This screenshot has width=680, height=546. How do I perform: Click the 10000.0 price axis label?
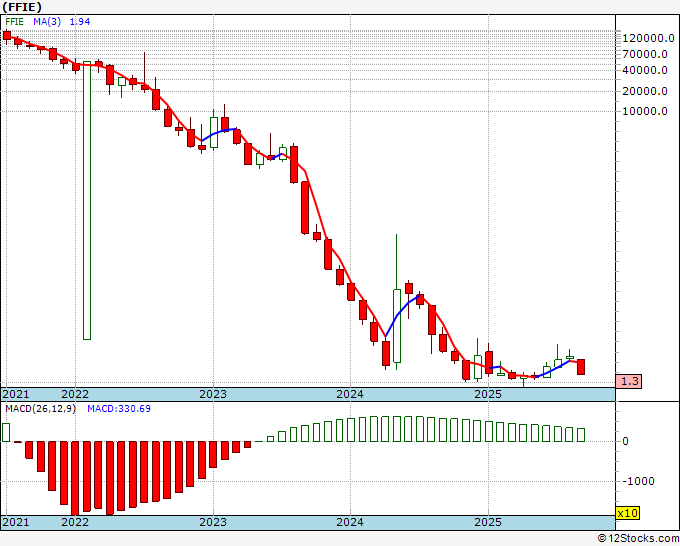645,111
